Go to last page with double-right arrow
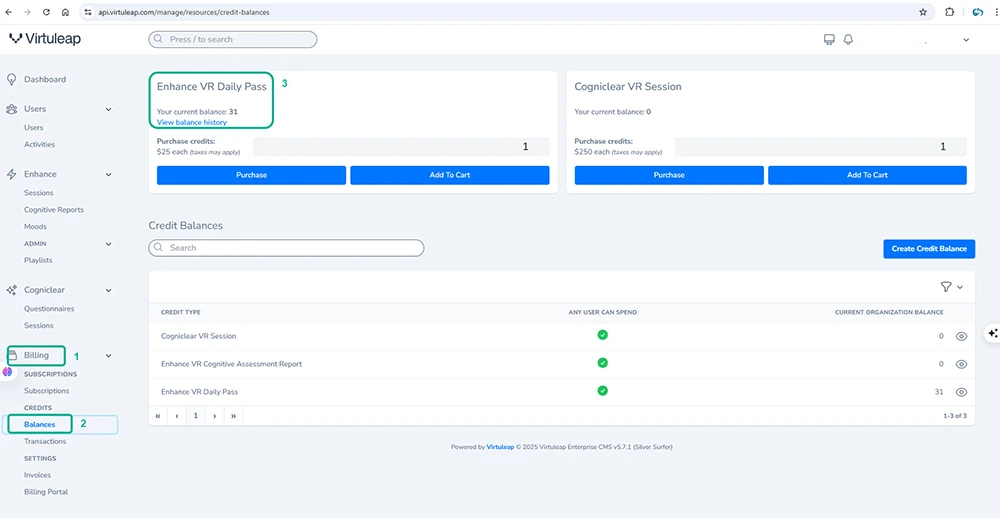The image size is (1000, 518). pos(234,416)
